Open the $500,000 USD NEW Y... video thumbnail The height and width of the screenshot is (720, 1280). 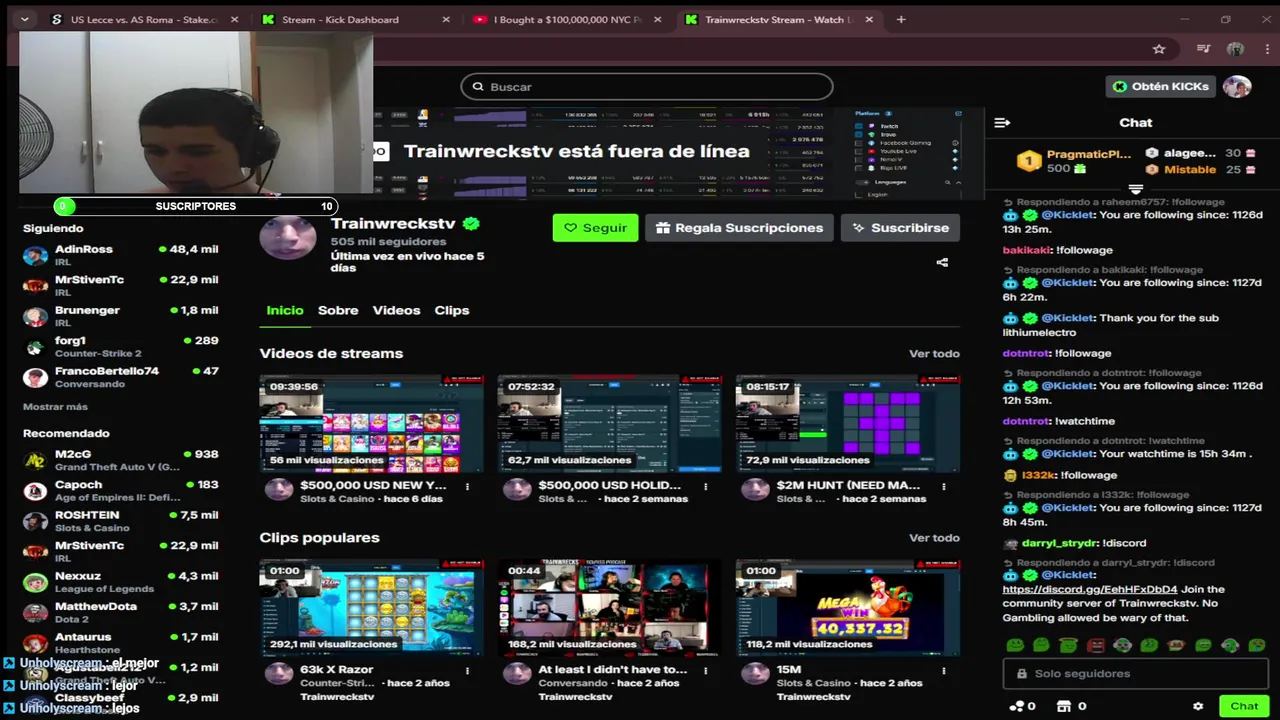tap(371, 424)
